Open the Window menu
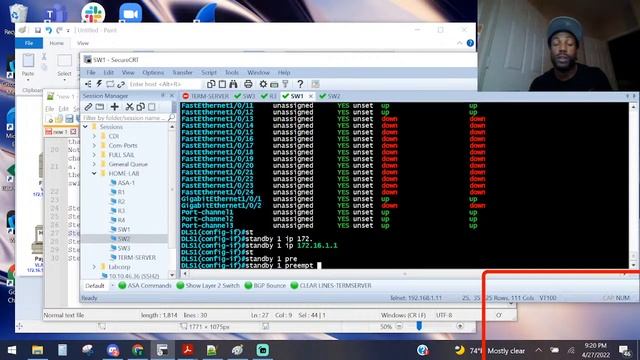The height and width of the screenshot is (360, 640). [258, 73]
